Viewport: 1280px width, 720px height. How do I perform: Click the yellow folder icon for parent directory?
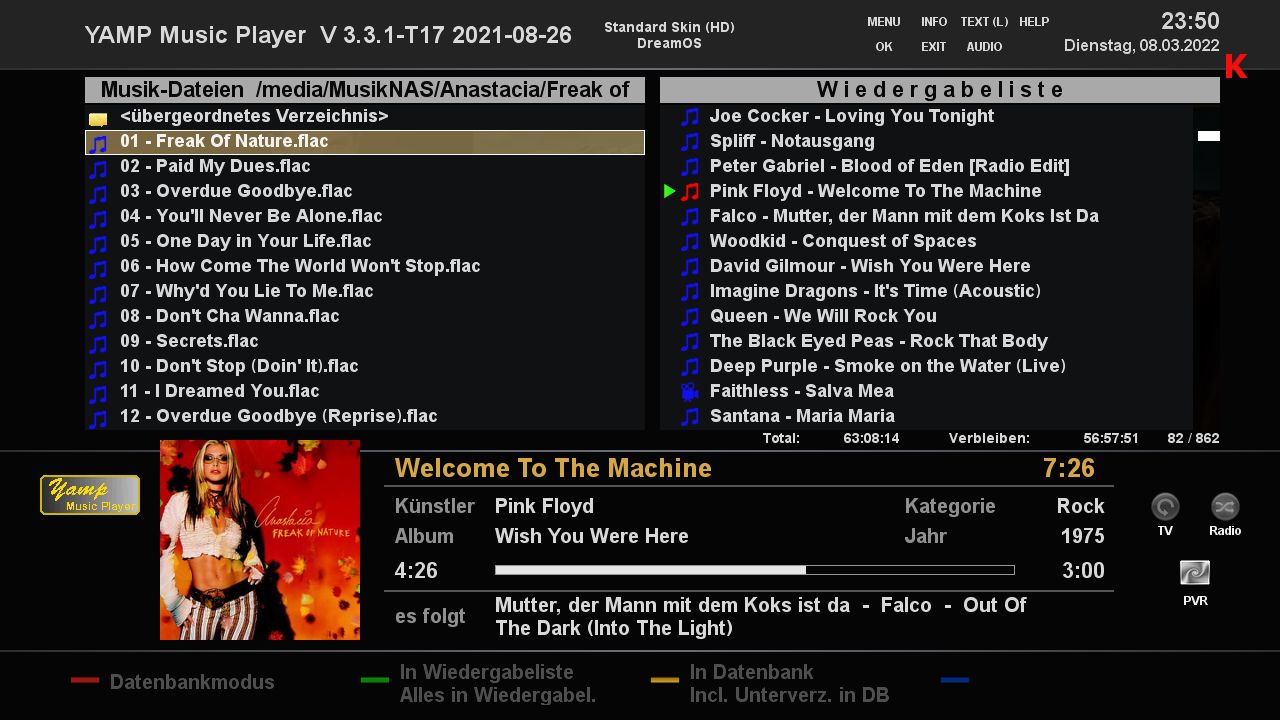98,118
